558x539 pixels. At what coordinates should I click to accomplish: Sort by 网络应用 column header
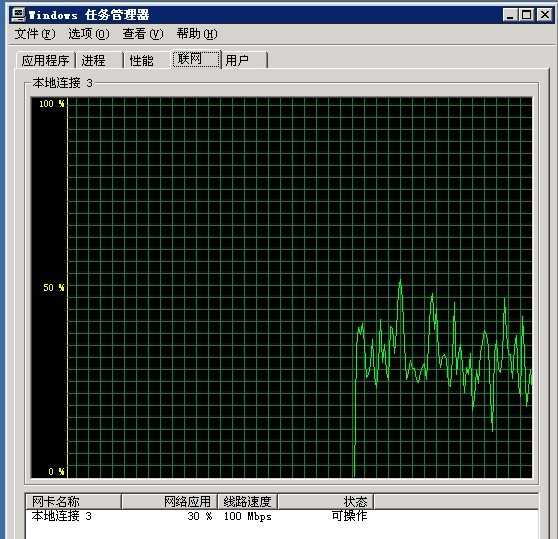click(169, 502)
